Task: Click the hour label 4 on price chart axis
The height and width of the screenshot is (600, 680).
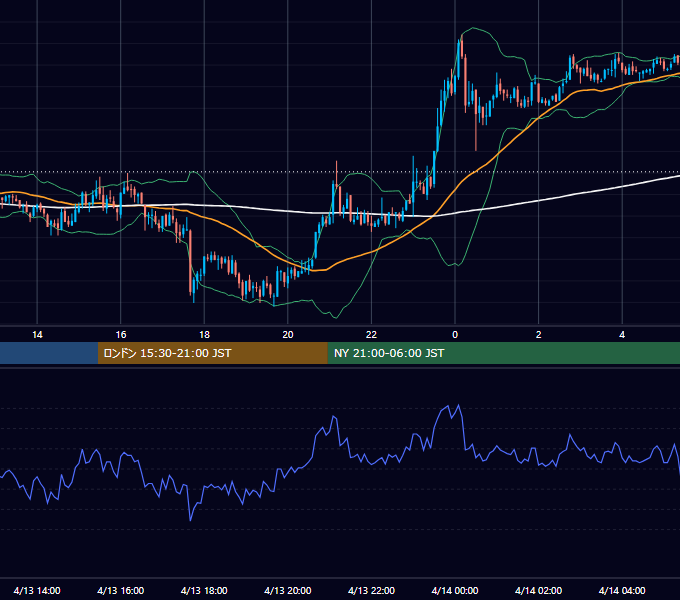Action: pos(622,335)
